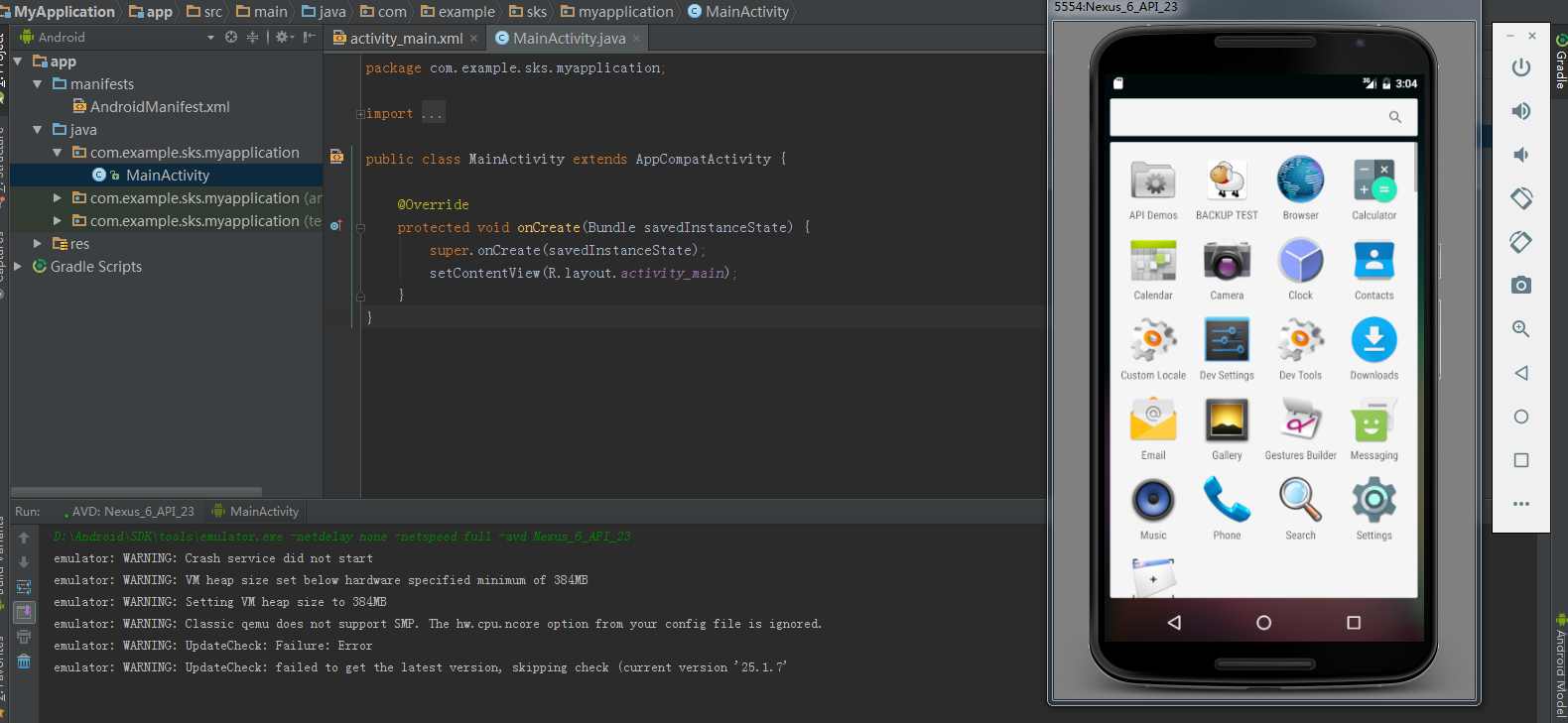Click emulator volume up icon

(1521, 111)
